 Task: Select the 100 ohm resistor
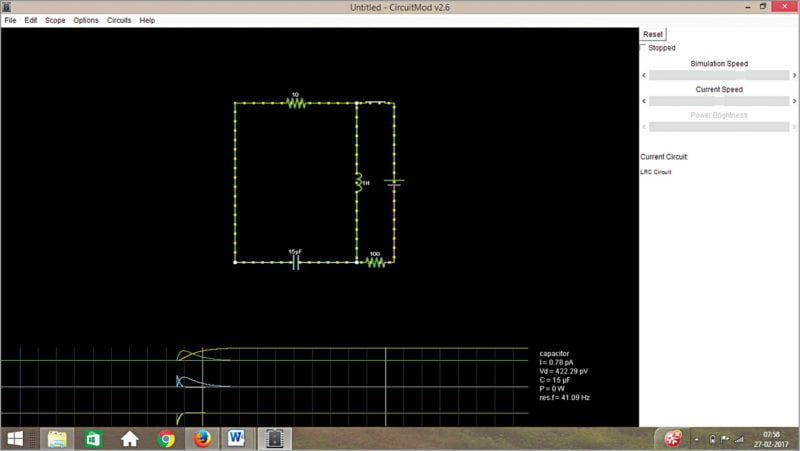click(375, 262)
